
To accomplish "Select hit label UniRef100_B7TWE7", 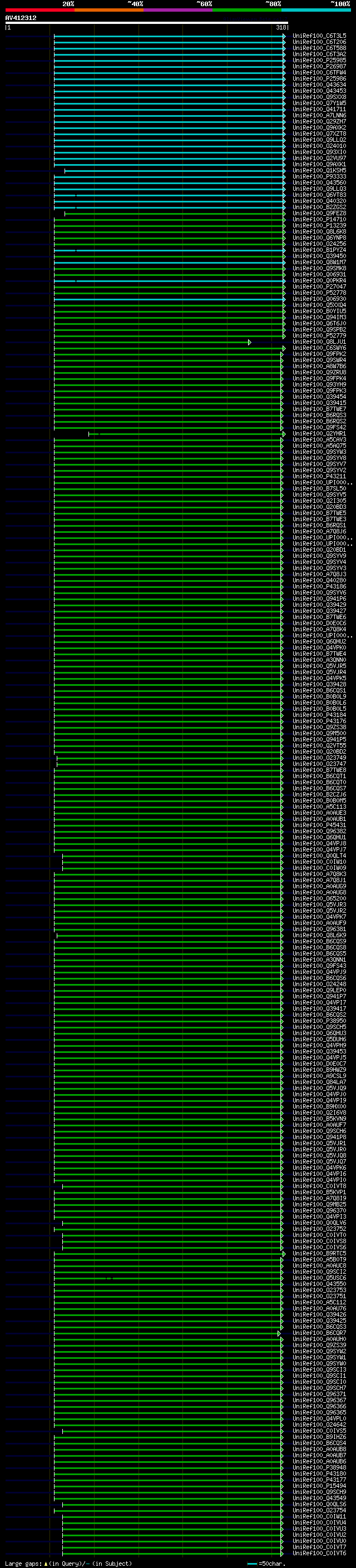I will (319, 409).
